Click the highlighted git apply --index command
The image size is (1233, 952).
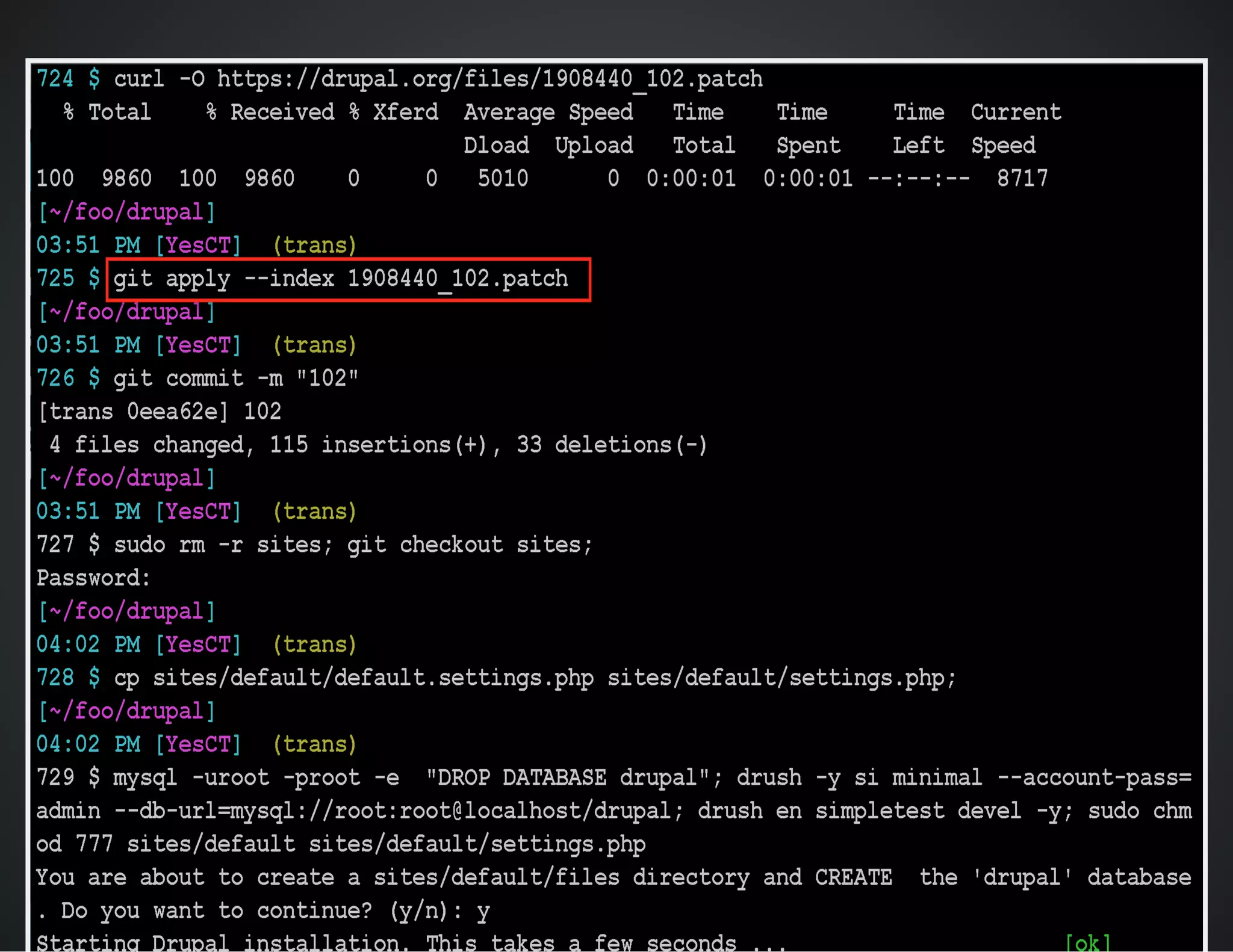[x=341, y=279]
